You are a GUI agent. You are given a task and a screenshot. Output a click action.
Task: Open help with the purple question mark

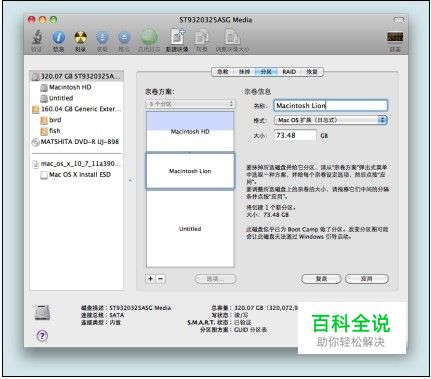click(x=42, y=335)
